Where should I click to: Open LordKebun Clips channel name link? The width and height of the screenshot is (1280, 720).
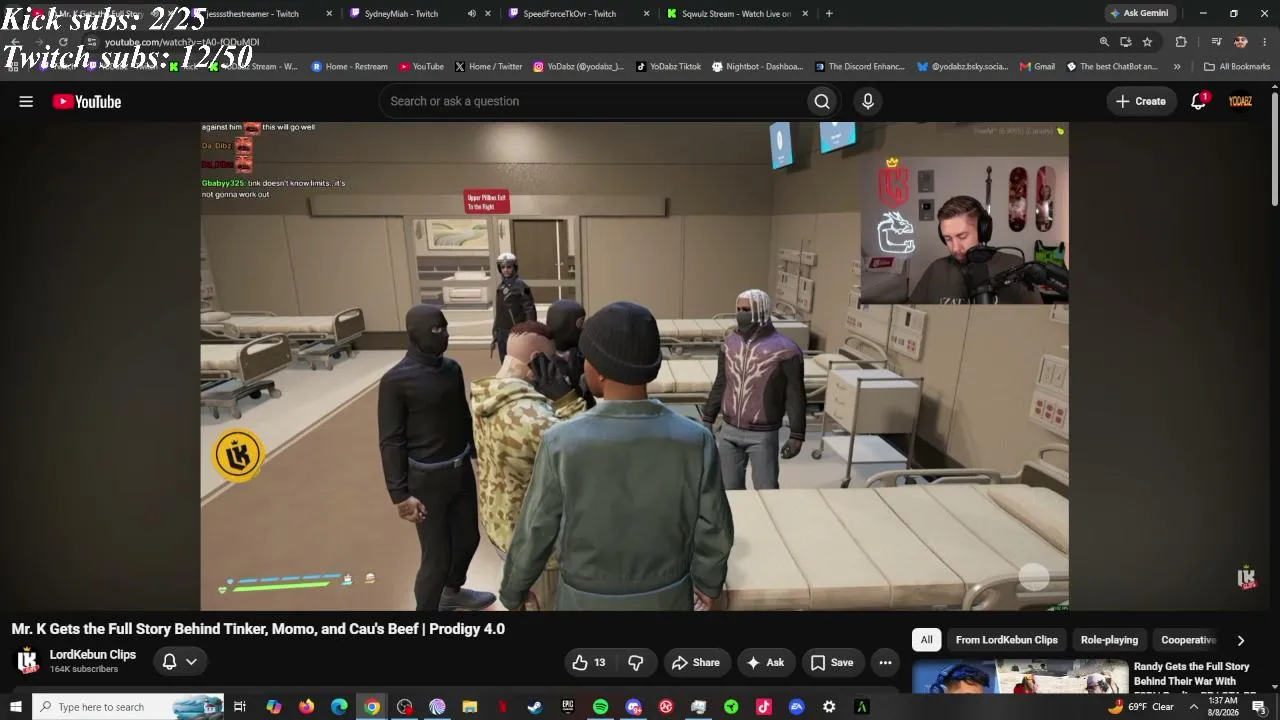pyautogui.click(x=93, y=655)
